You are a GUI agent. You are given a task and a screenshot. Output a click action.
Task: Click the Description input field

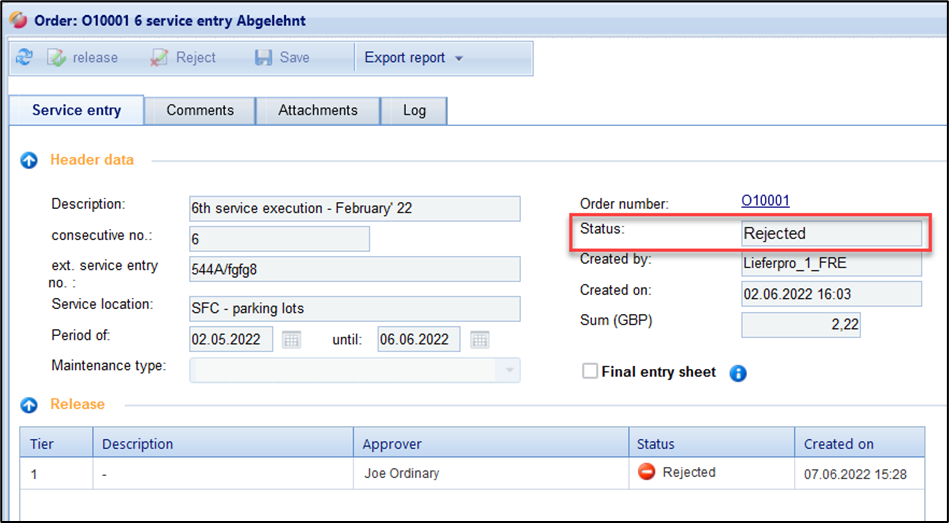click(x=354, y=208)
